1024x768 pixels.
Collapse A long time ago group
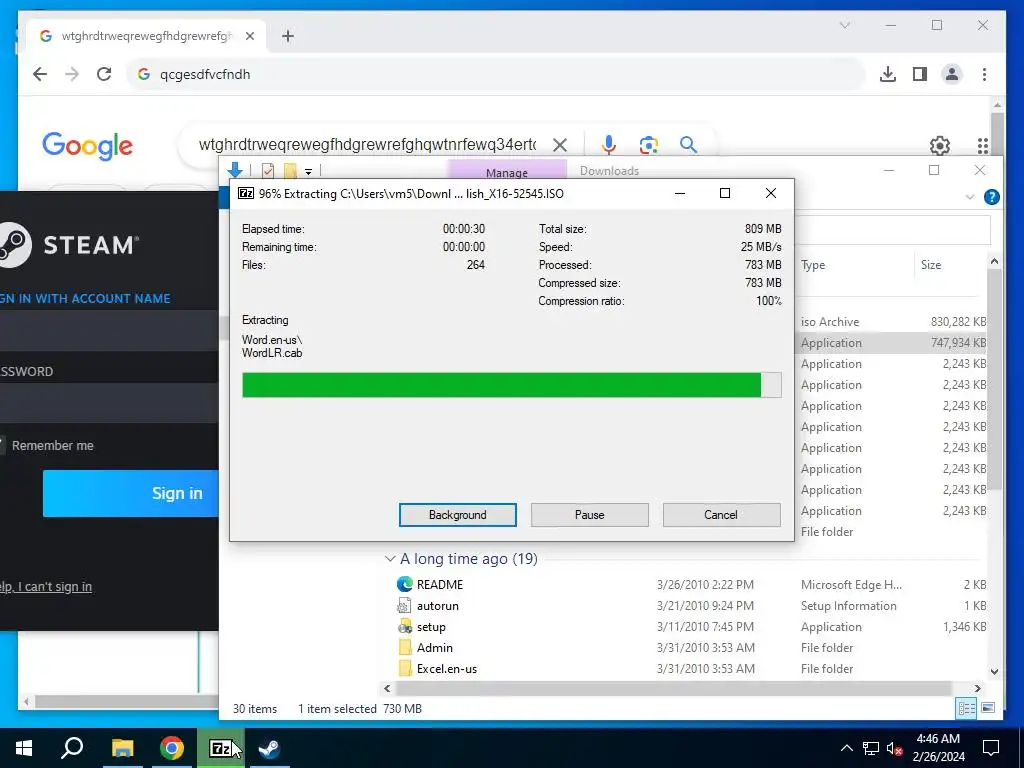390,558
